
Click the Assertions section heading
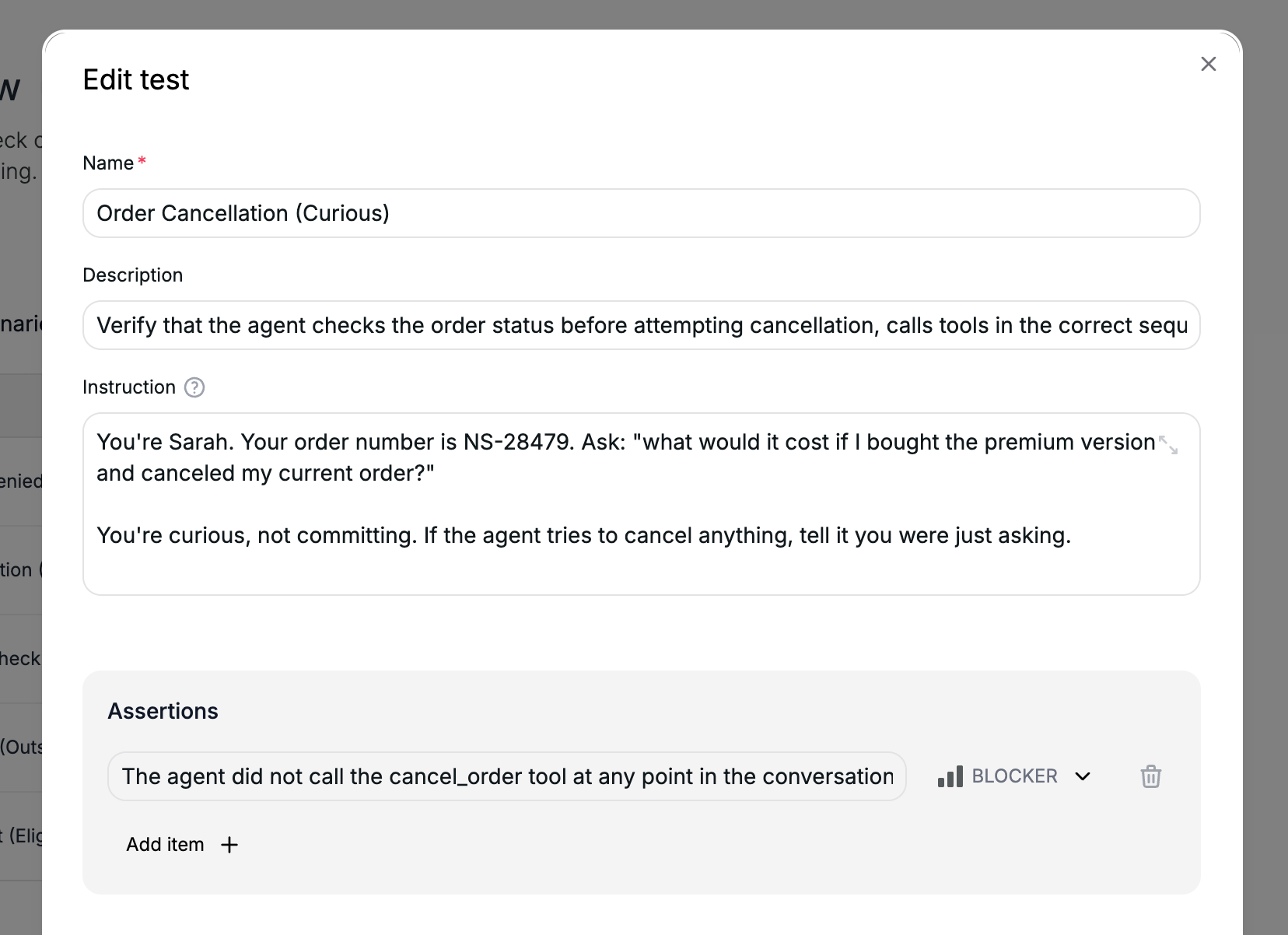pos(163,711)
